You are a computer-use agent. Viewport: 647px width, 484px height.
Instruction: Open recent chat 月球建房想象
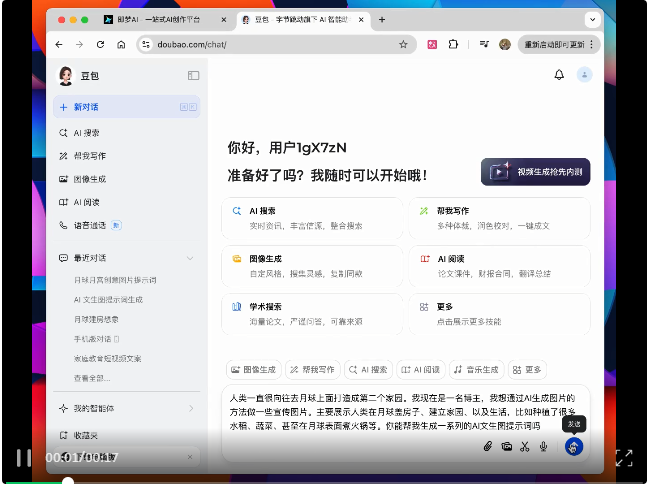coord(96,319)
